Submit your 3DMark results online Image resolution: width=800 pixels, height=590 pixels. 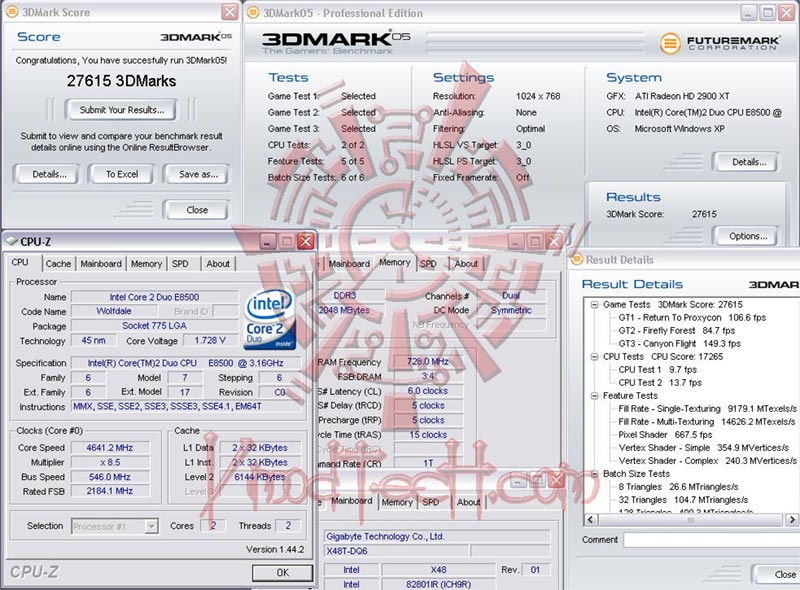pyautogui.click(x=121, y=110)
